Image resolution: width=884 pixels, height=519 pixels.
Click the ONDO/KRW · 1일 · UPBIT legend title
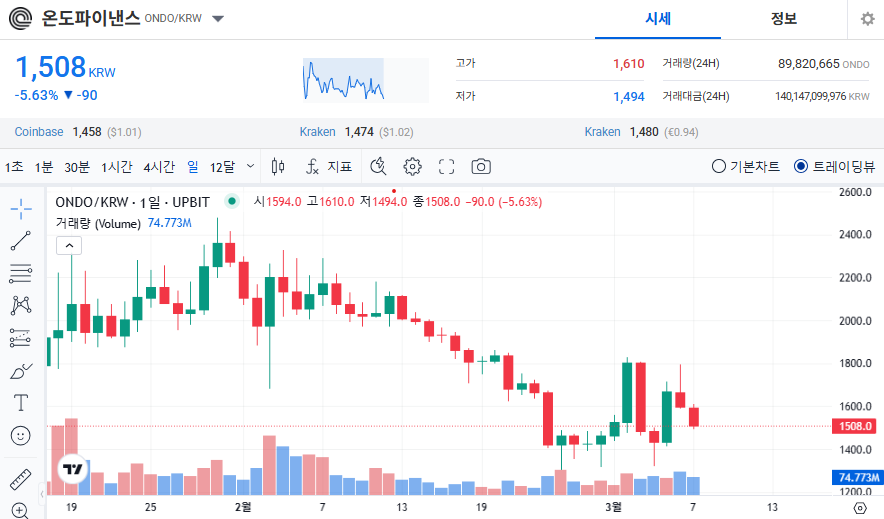(x=132, y=202)
